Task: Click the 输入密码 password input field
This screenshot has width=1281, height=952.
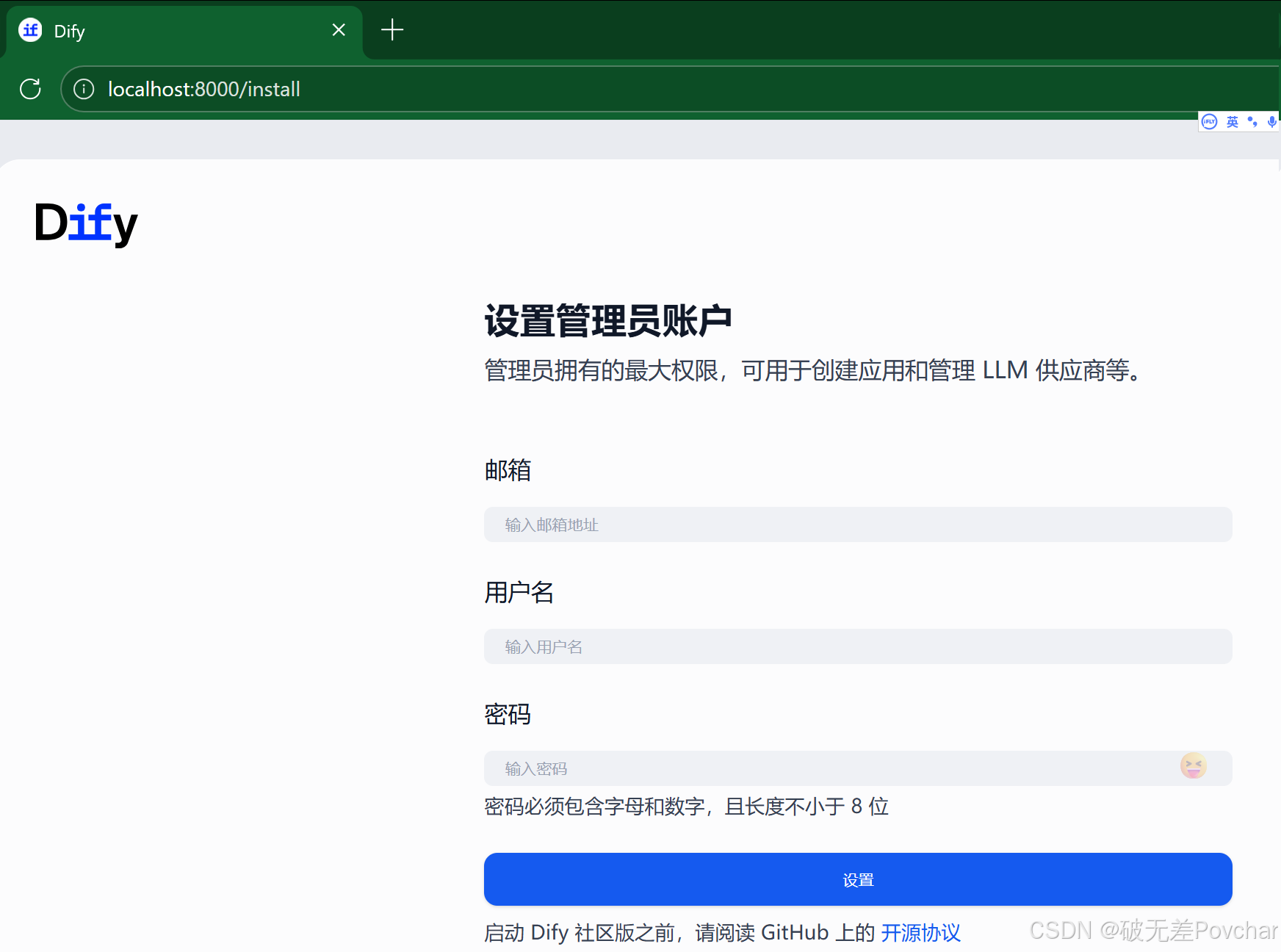Action: coord(858,768)
